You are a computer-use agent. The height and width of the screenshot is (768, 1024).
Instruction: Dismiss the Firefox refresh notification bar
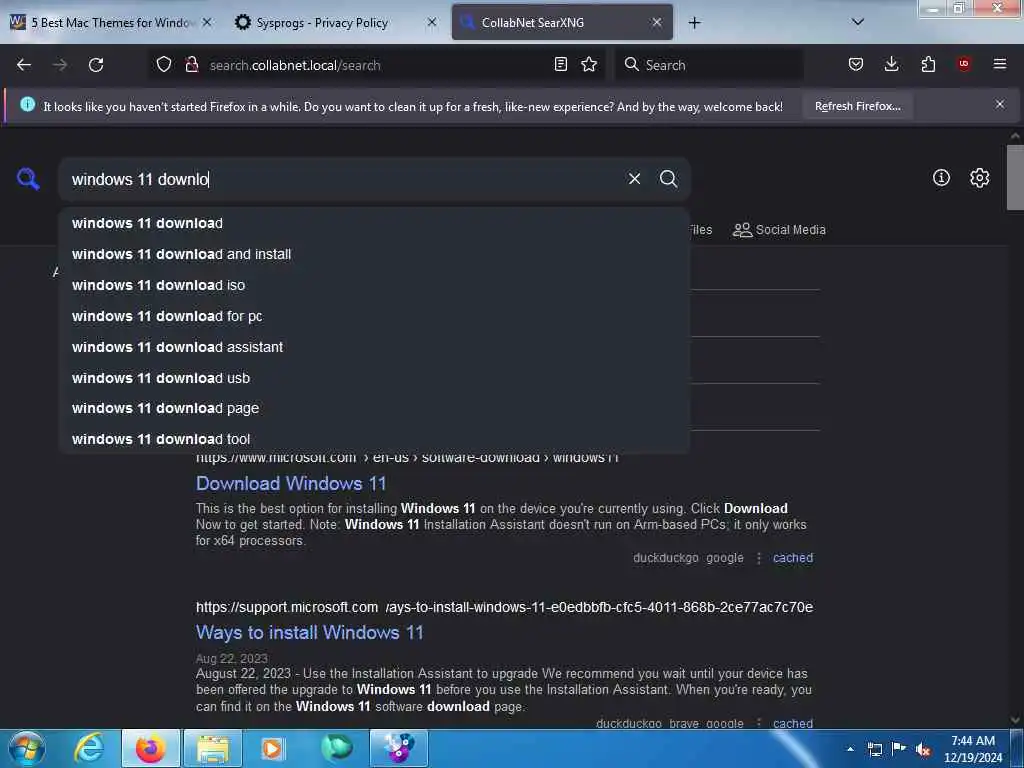coord(1000,104)
